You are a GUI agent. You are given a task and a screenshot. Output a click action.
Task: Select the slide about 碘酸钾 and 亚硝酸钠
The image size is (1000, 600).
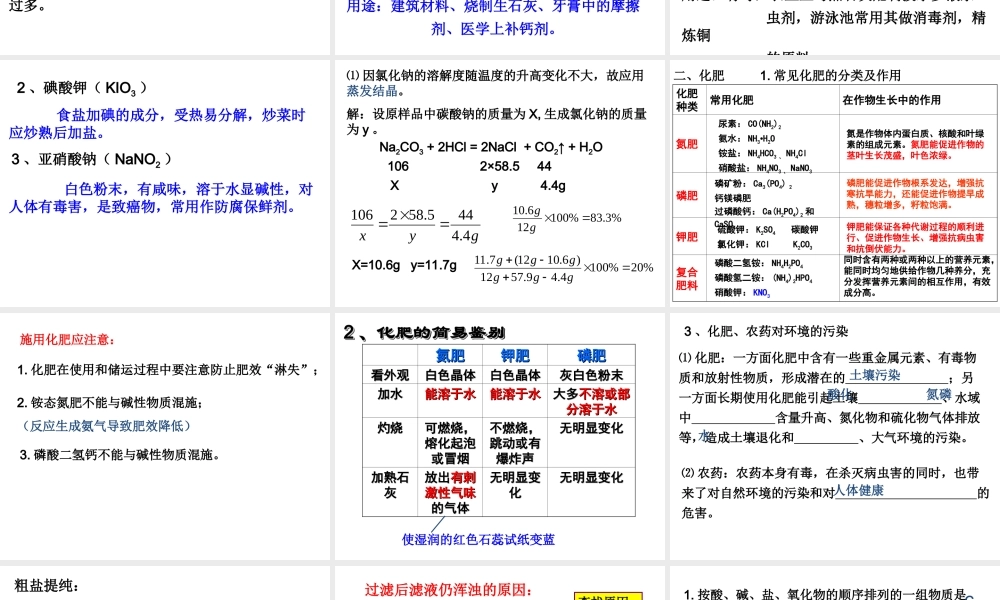pos(165,183)
